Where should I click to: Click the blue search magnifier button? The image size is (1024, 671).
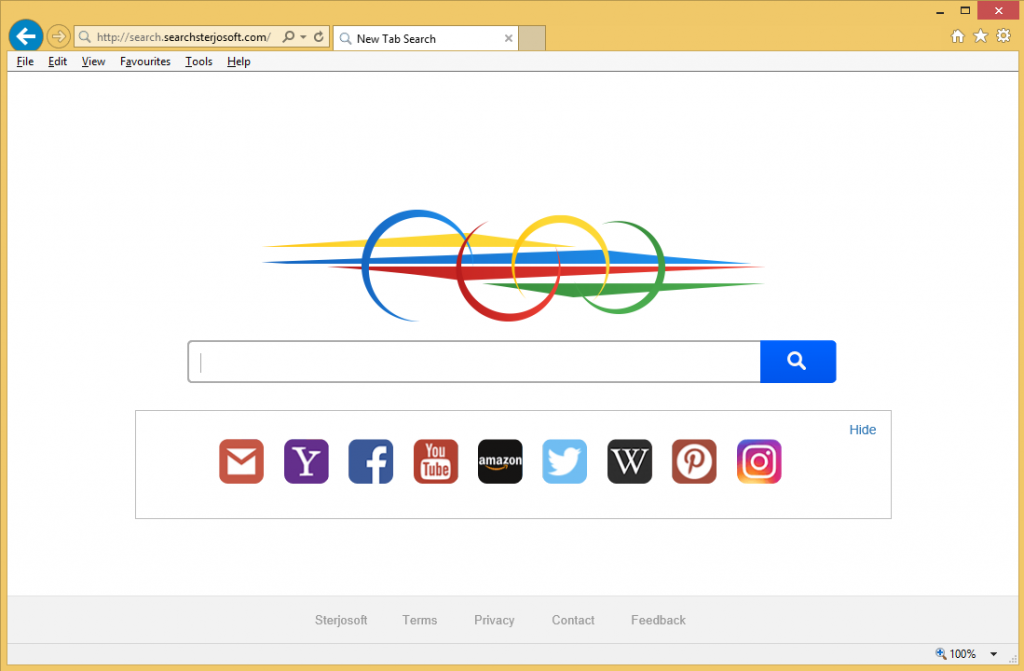coord(797,361)
